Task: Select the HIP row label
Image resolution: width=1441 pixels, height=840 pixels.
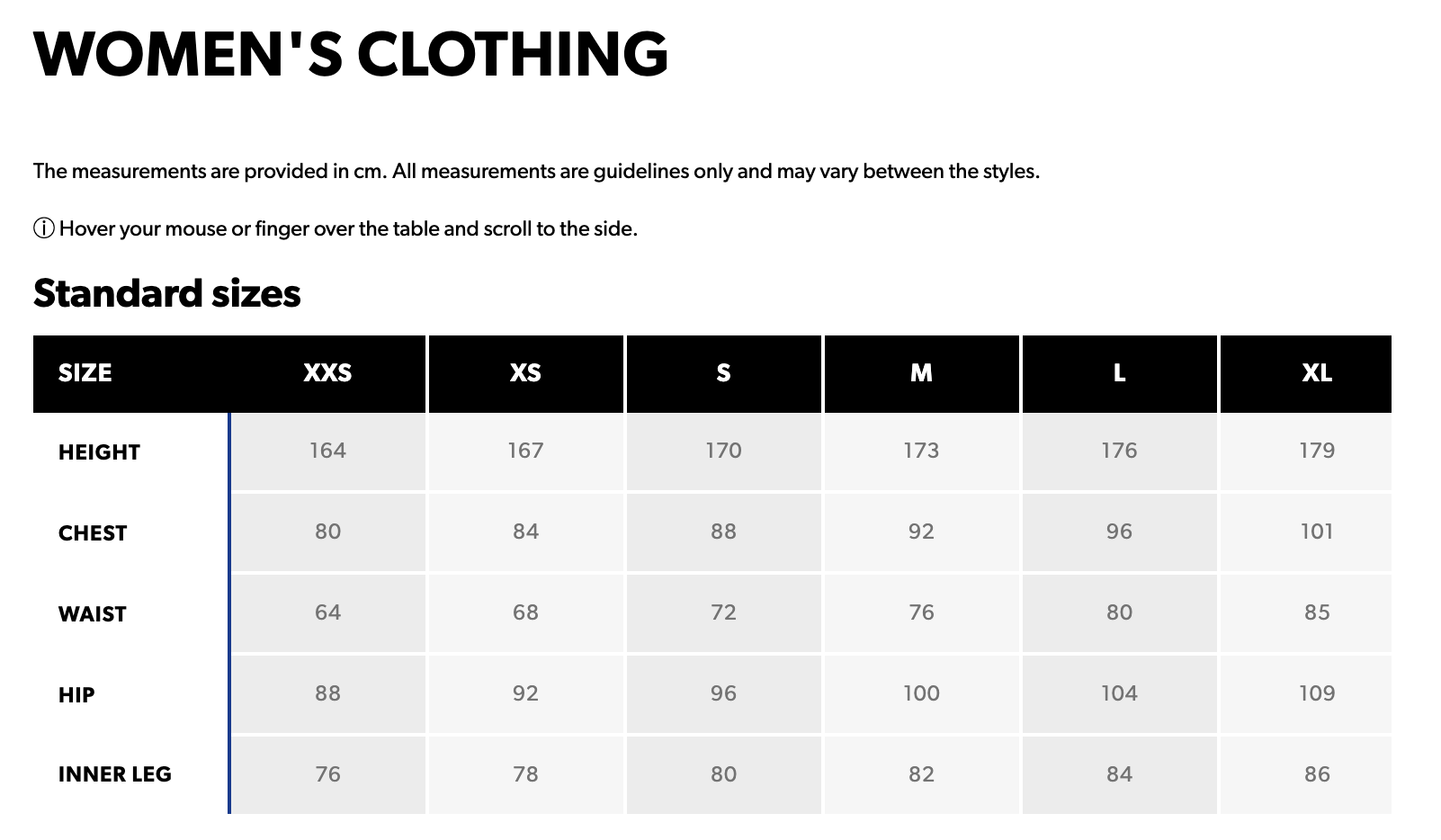Action: [x=76, y=695]
